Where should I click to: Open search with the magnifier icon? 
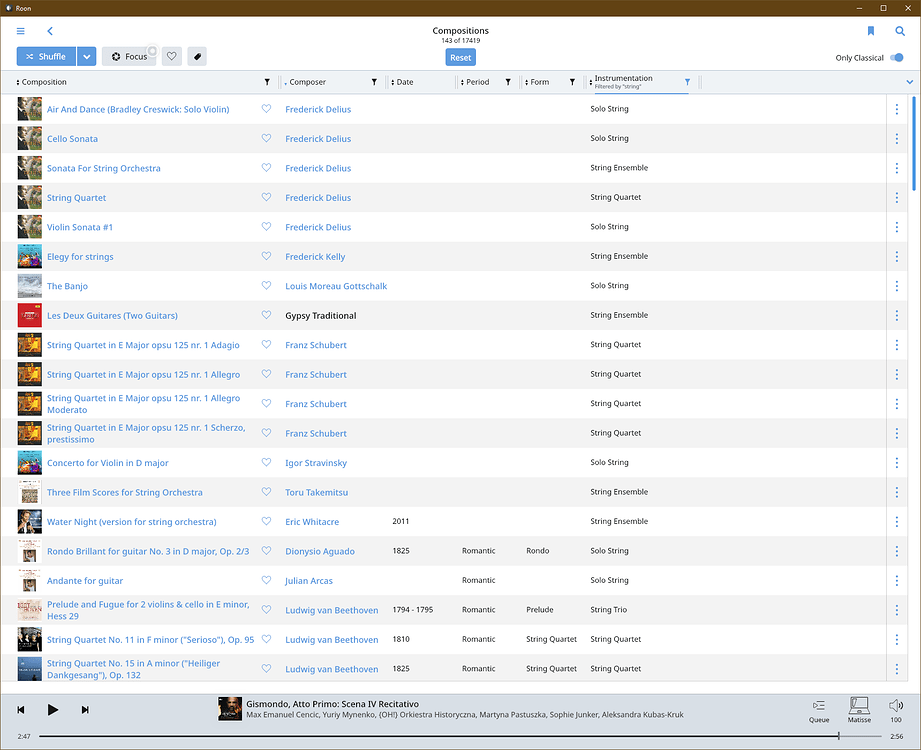899,31
